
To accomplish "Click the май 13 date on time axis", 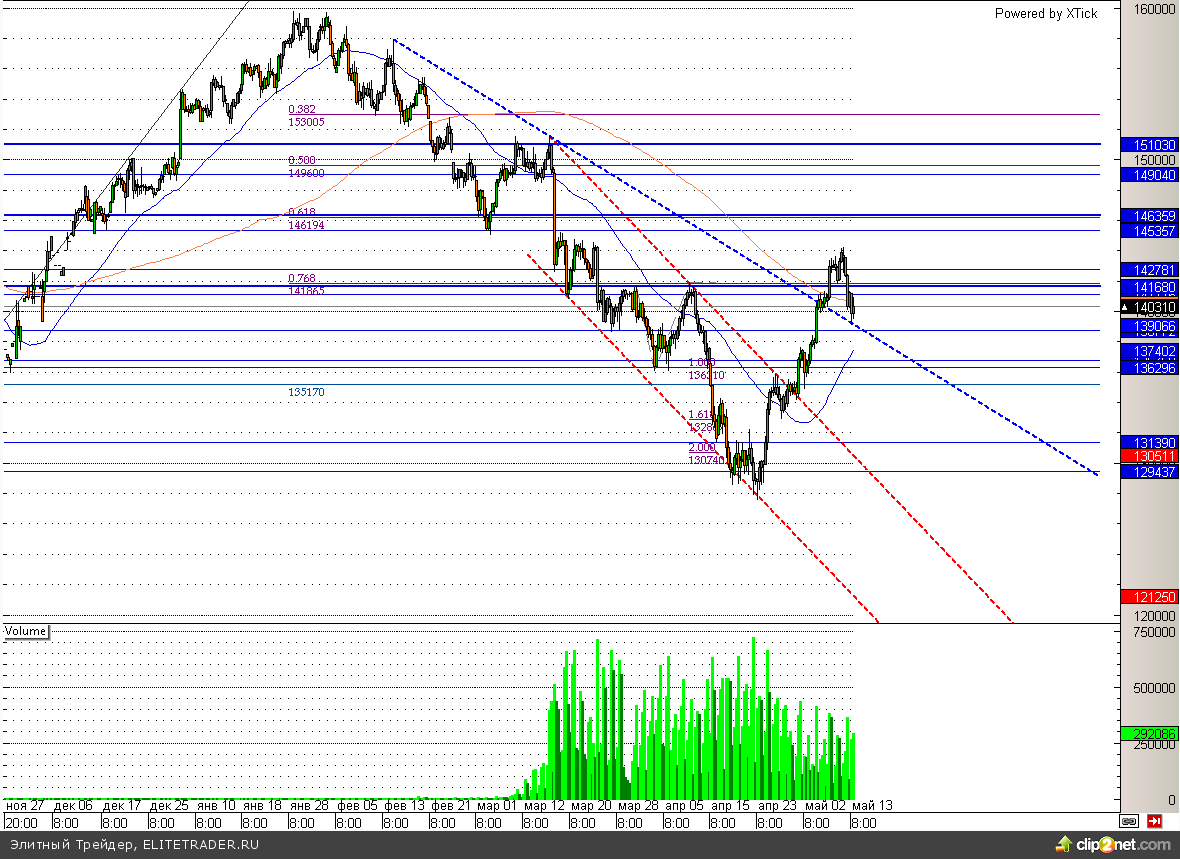I will 871,805.
